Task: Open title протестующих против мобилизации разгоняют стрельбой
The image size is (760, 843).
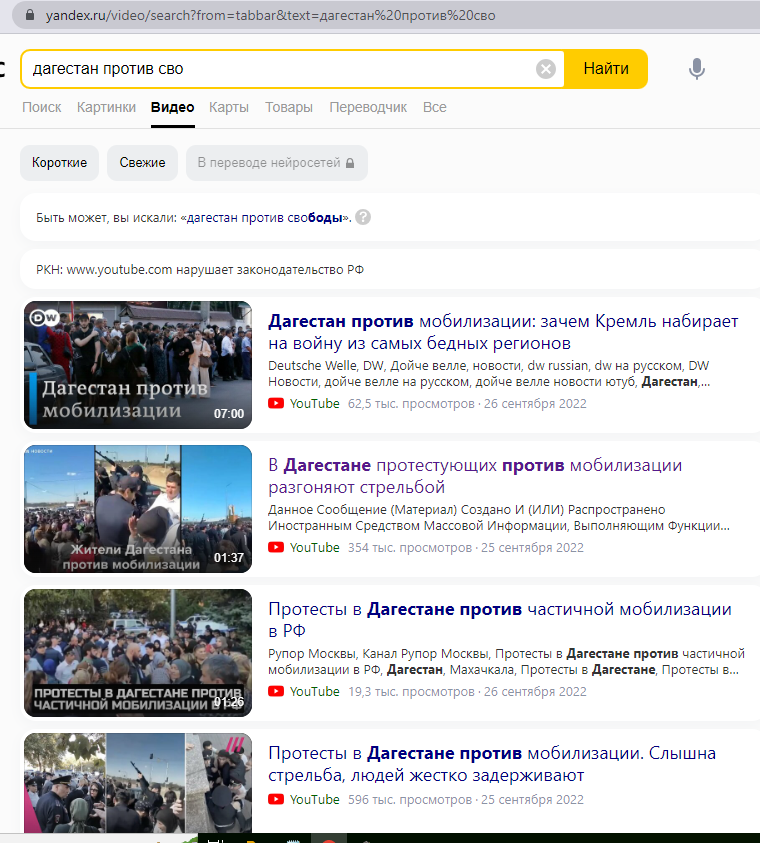Action: click(x=475, y=476)
